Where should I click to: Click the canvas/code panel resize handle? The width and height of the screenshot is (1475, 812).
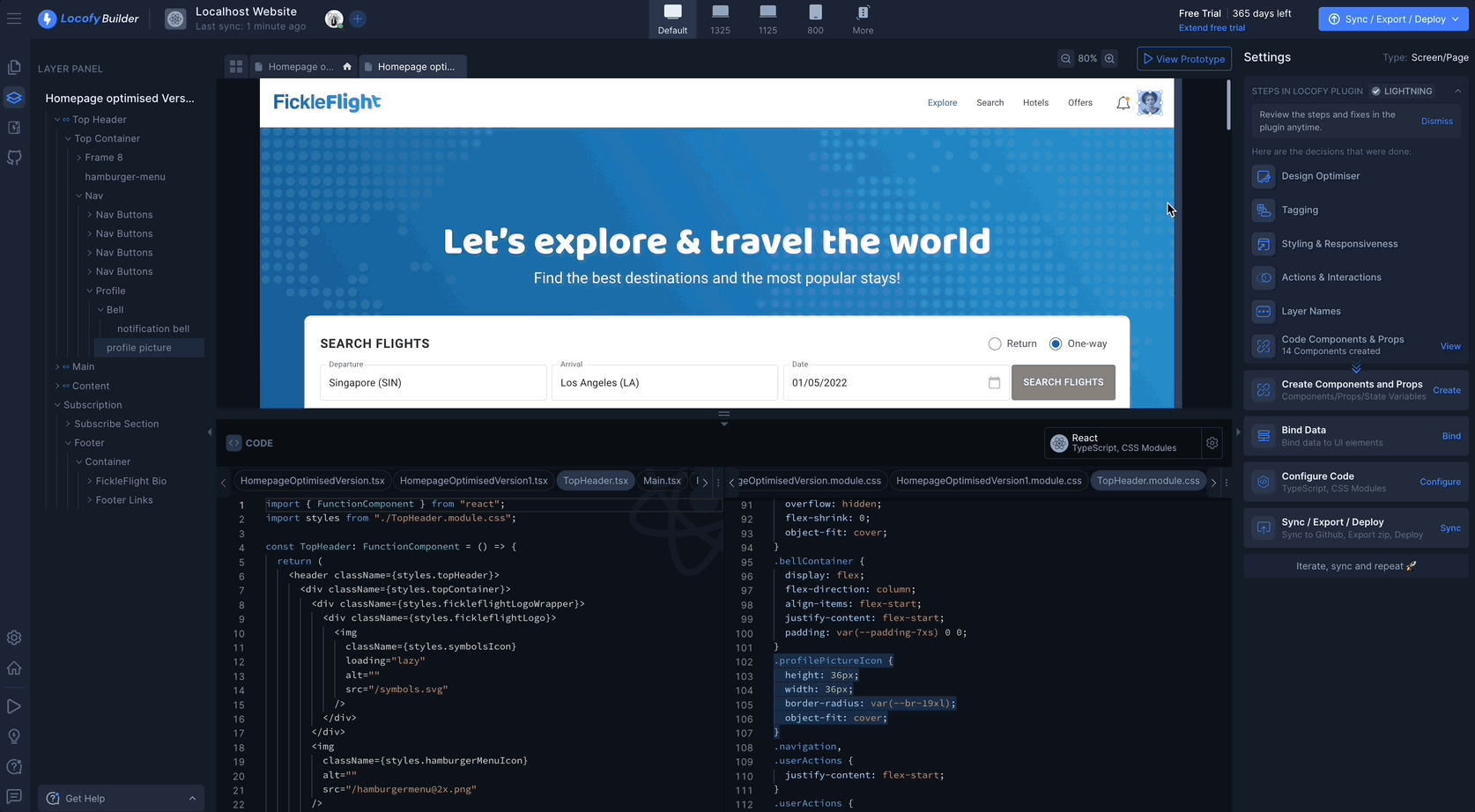coord(724,414)
